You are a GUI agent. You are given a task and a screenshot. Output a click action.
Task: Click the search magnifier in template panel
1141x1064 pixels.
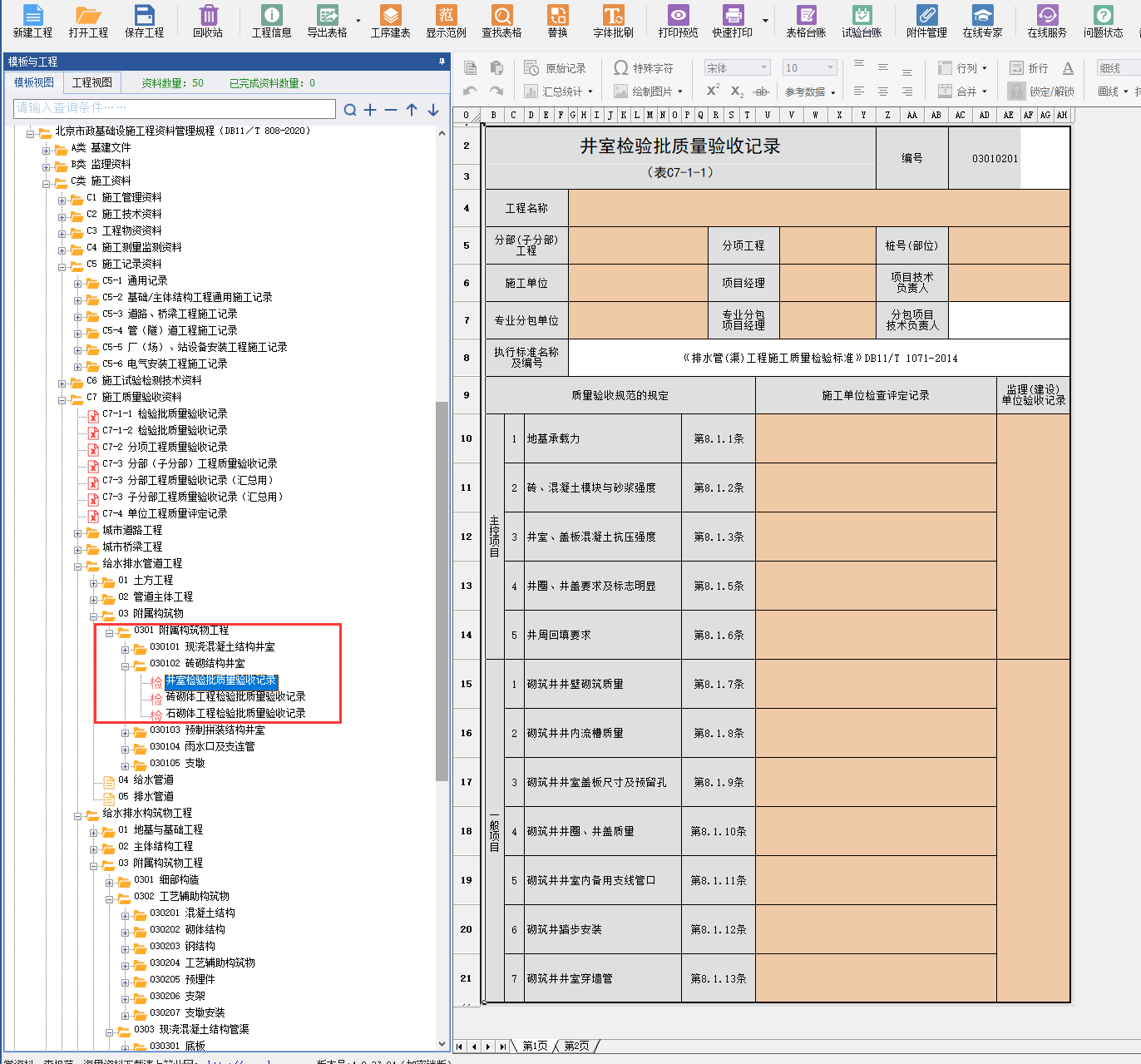[x=350, y=110]
